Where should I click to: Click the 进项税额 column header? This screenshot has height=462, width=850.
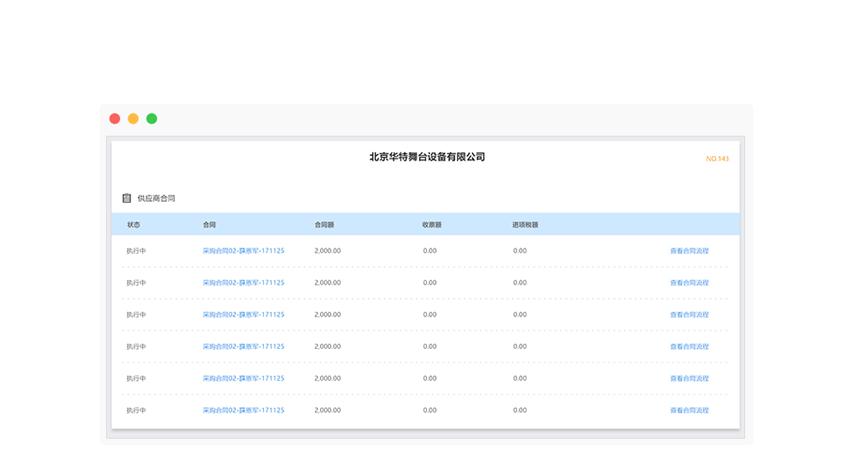coord(525,225)
